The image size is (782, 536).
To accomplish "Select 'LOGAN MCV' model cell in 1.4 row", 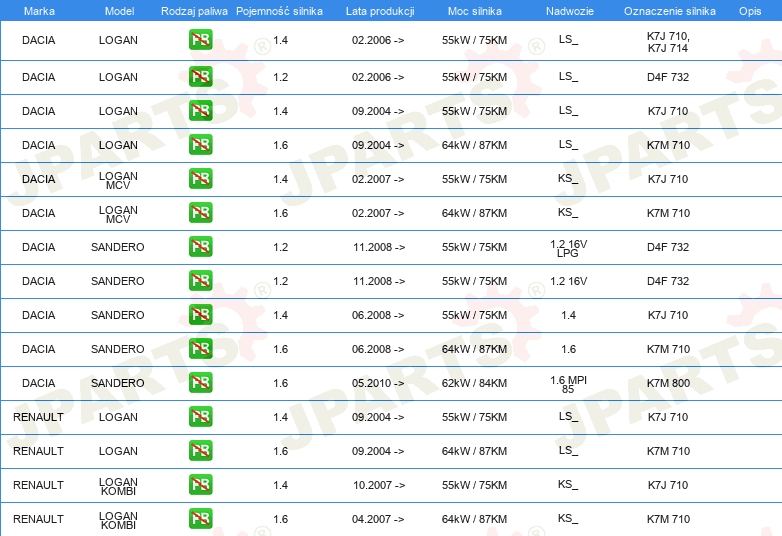I will click(118, 180).
